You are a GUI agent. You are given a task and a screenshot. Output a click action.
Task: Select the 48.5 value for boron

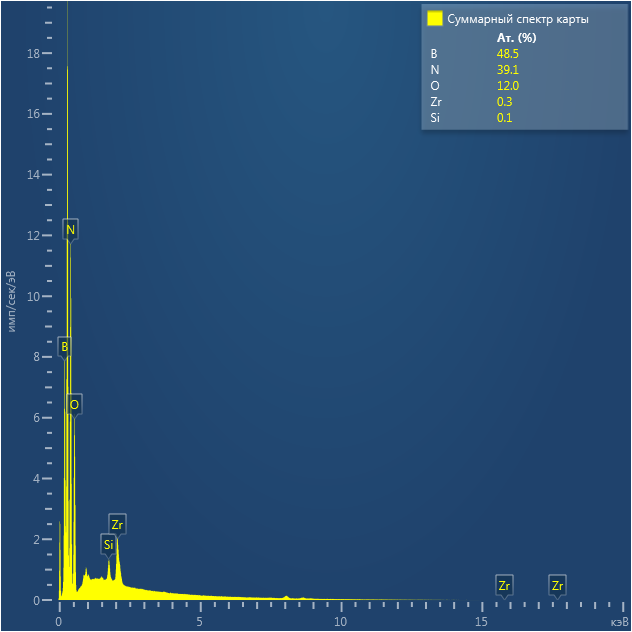(507, 54)
